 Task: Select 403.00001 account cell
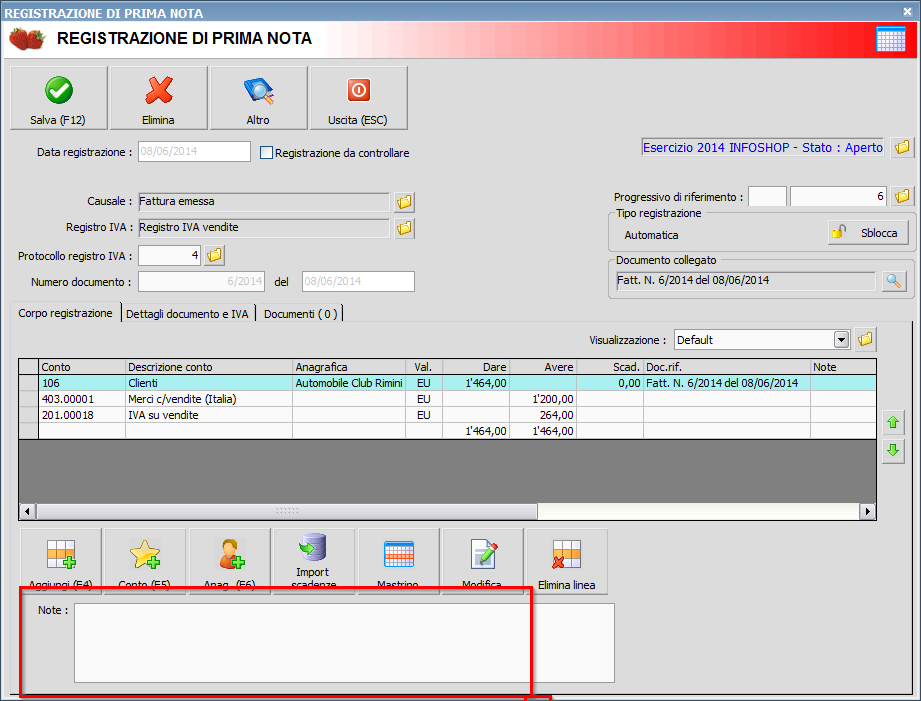point(82,399)
